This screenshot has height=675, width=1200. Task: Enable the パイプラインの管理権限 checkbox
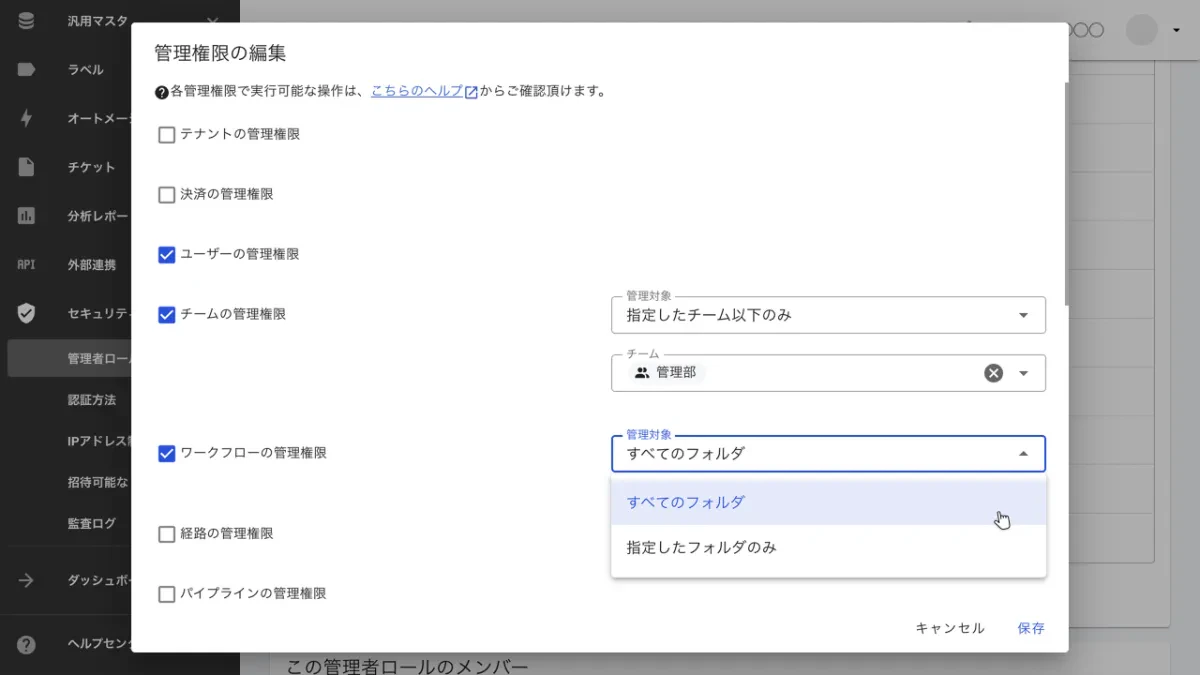tap(167, 595)
